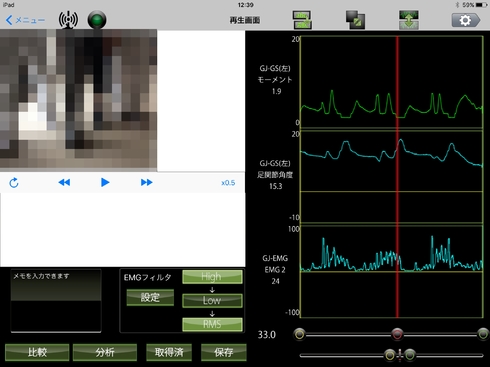Image resolution: width=490 pixels, height=367 pixels.
Task: Toggle the High filter
Action: (212, 277)
